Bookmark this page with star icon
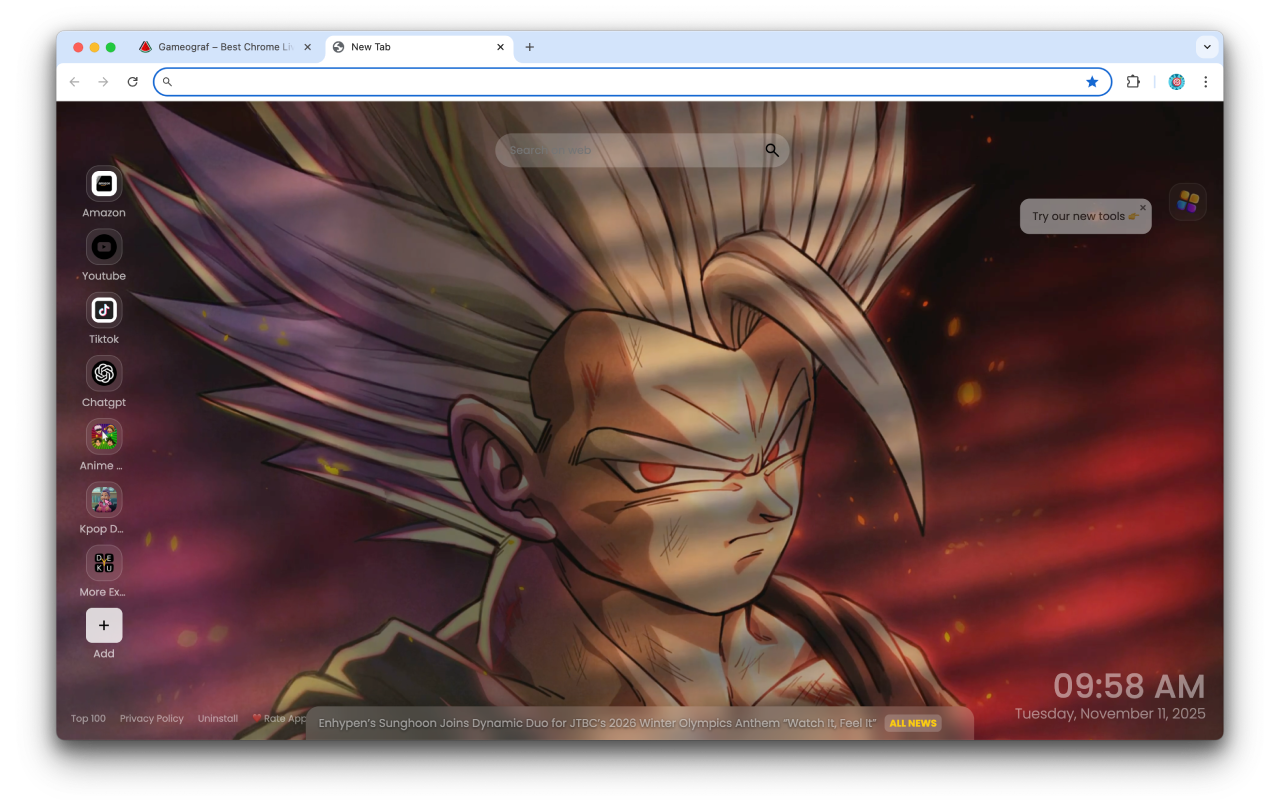Viewport: 1280px width, 800px height. (x=1092, y=82)
